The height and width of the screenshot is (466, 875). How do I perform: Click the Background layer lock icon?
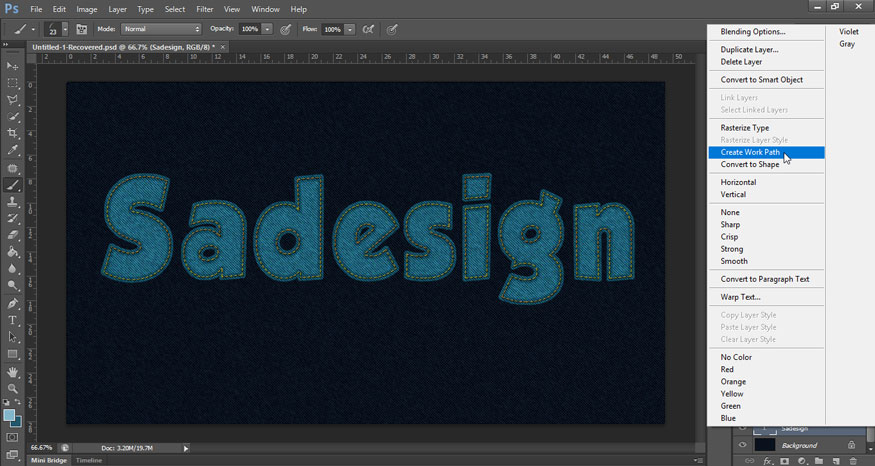(851, 445)
